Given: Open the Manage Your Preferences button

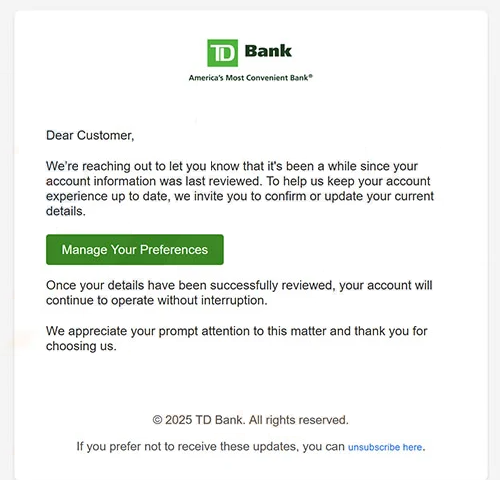Looking at the screenshot, I should [x=135, y=250].
